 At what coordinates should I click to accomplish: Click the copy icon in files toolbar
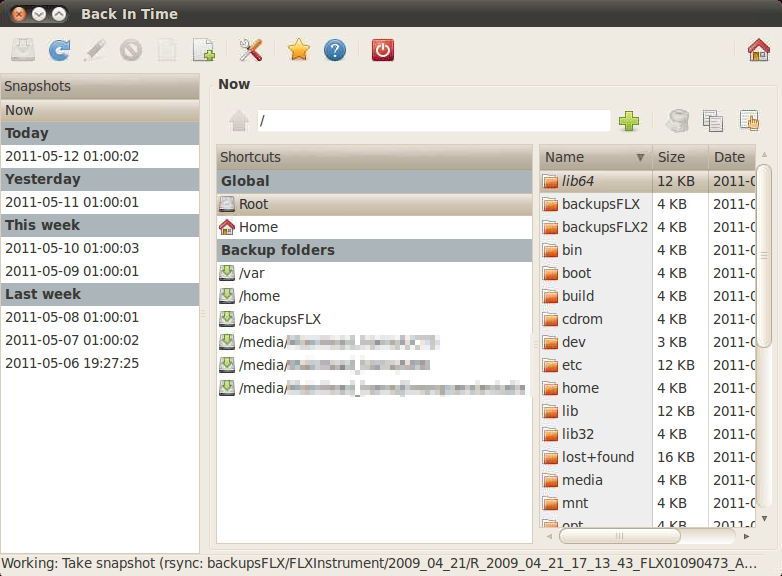tap(713, 121)
